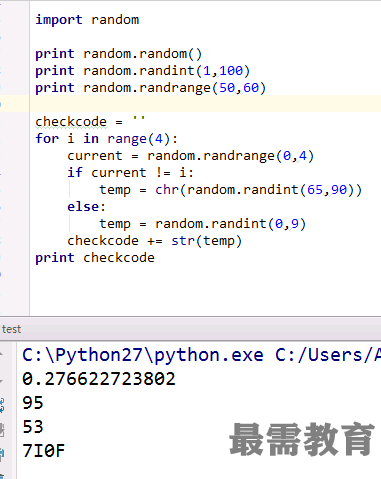
Task: Click the console output "7I0F"
Action: pos(43,451)
